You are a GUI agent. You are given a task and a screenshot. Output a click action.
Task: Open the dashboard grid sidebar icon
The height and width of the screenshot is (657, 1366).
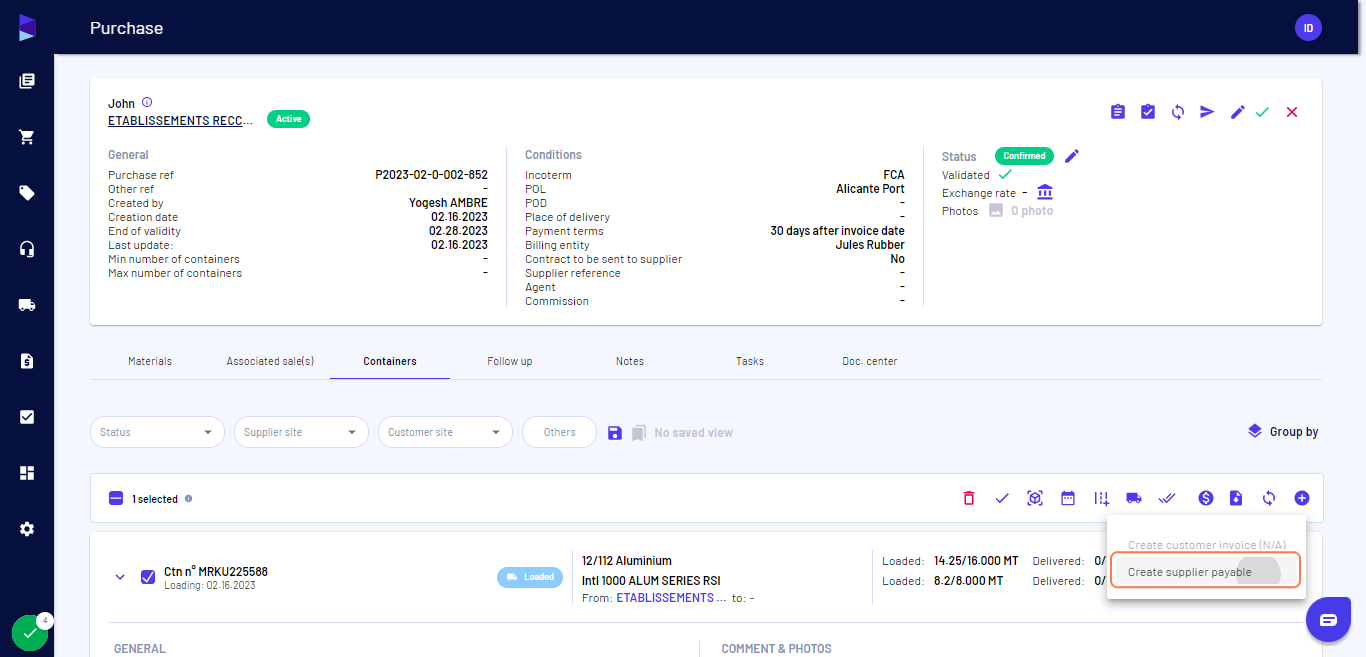(27, 473)
